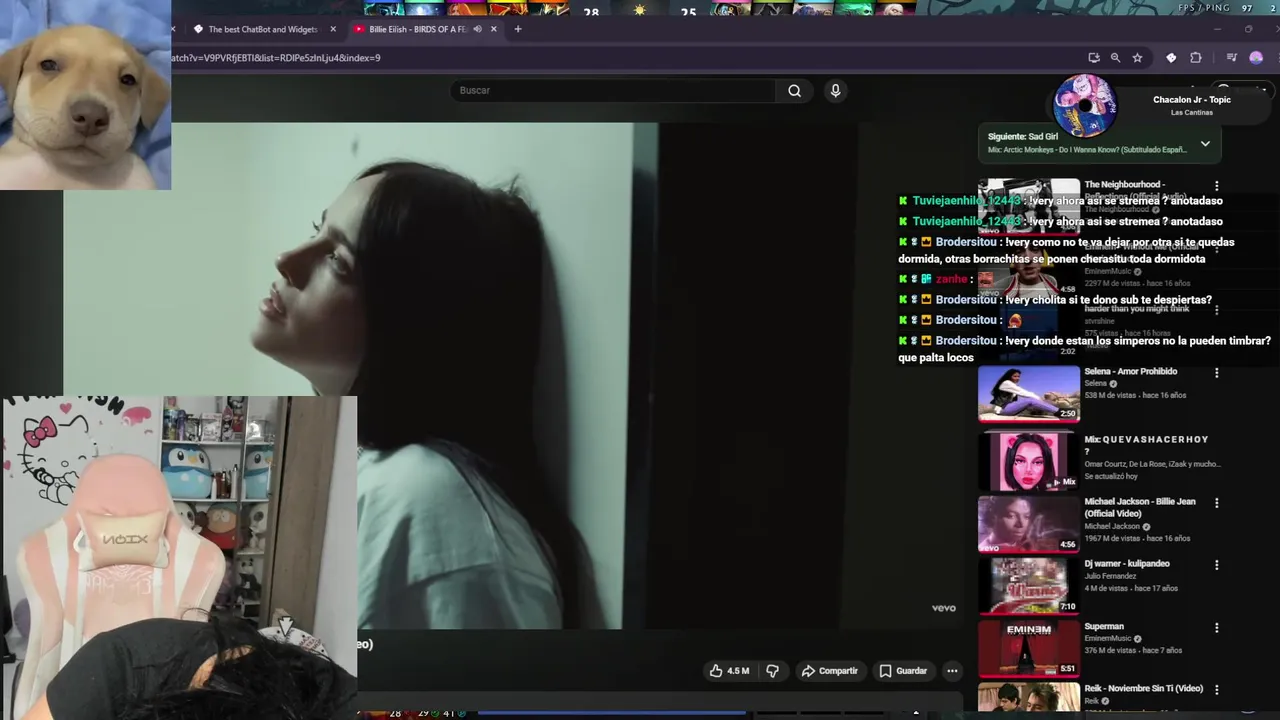This screenshot has height=720, width=1280.
Task: Open Dj warner kulipandeo thumbnail
Action: (x=1029, y=586)
